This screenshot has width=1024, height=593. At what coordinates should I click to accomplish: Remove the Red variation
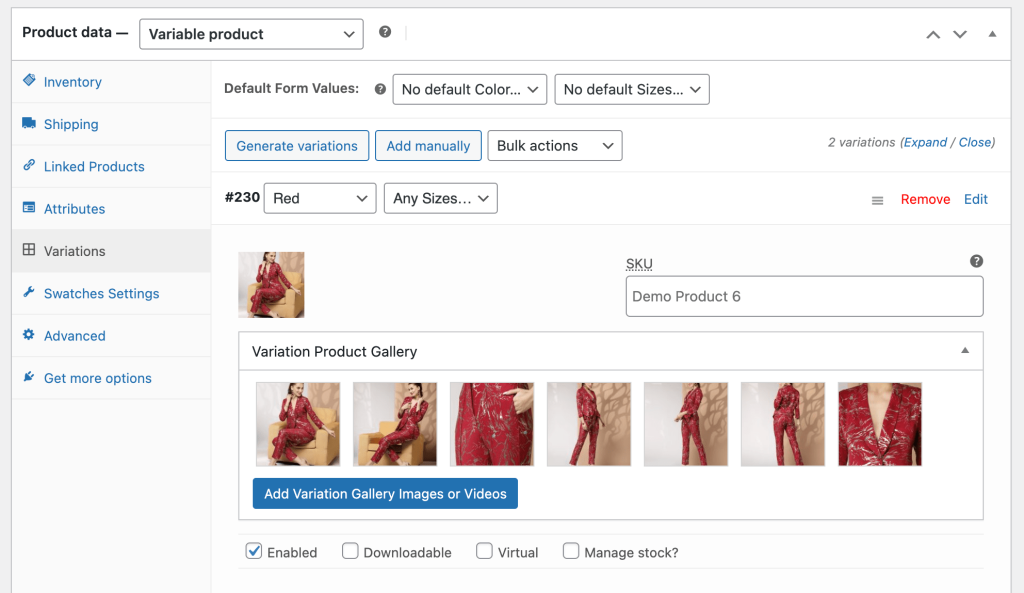click(x=925, y=199)
